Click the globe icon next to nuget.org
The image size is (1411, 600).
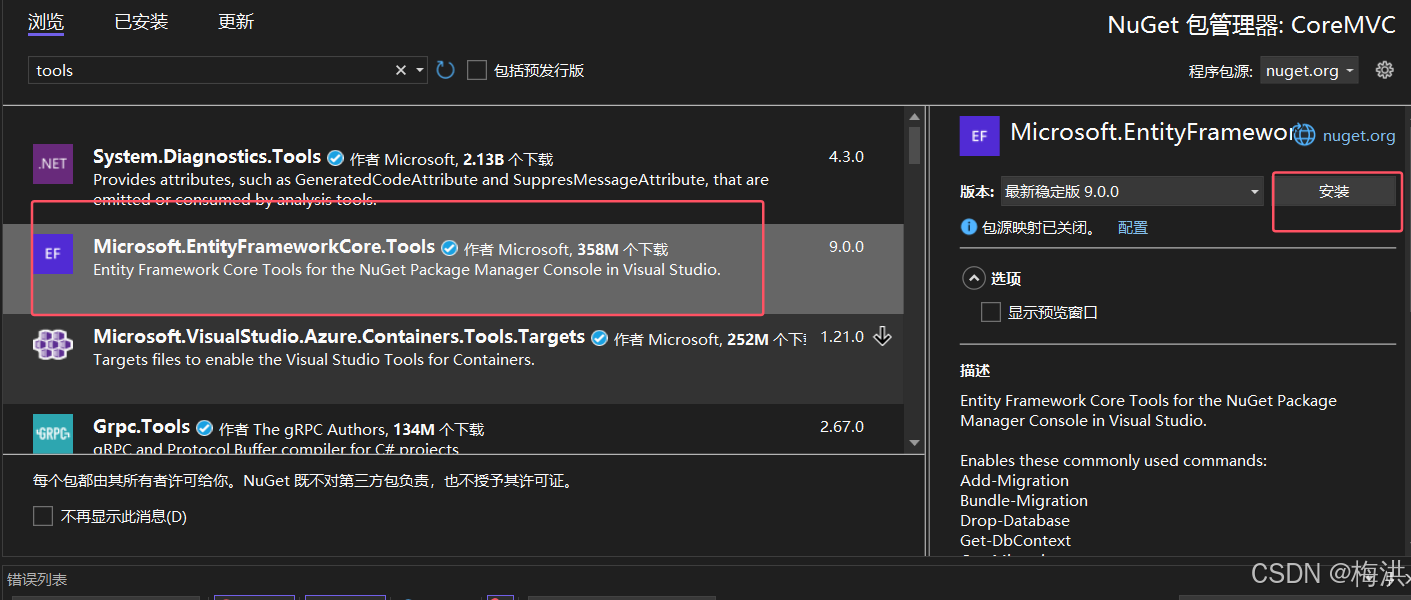click(1304, 135)
